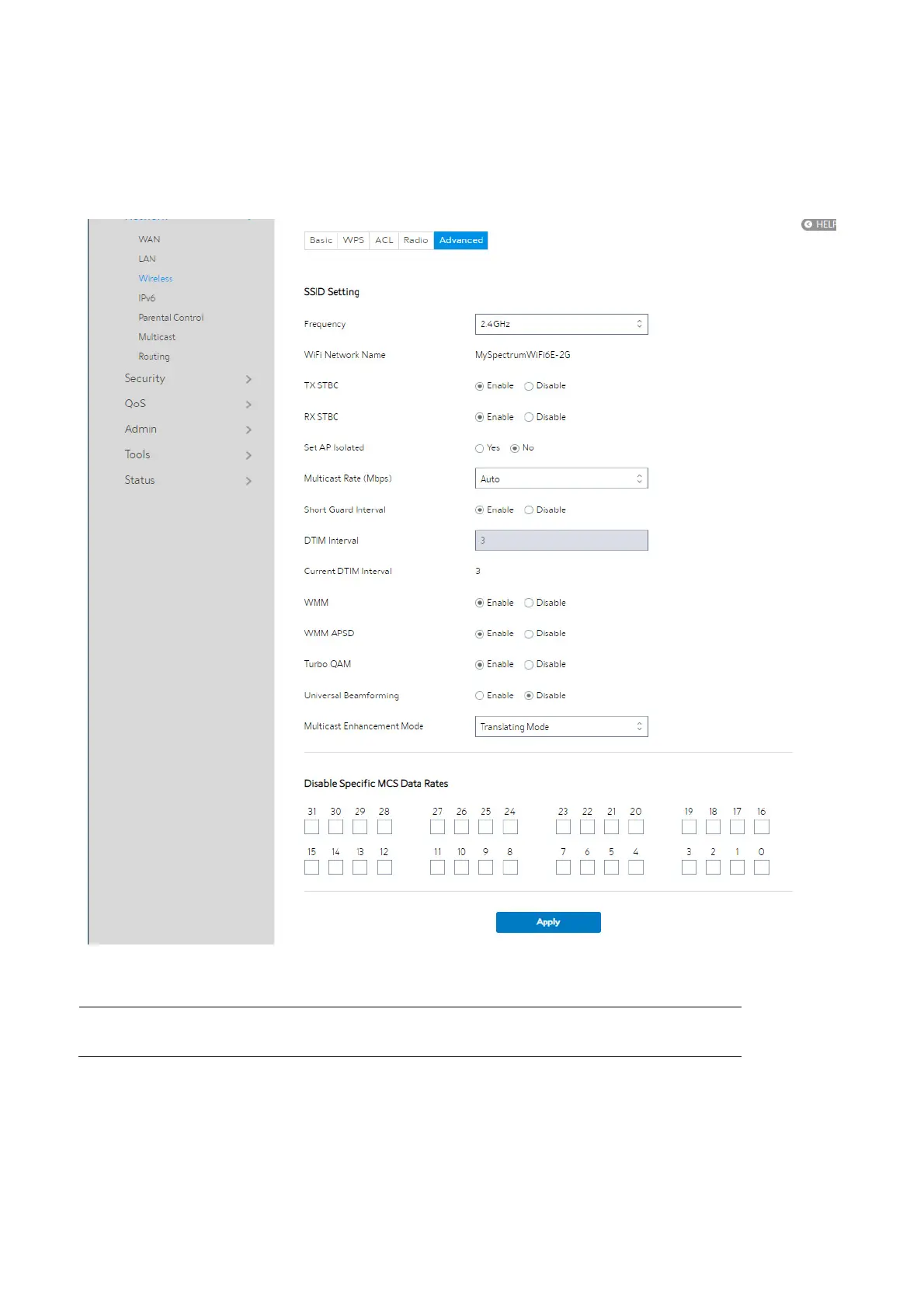Viewport: 924px width, 1308px height.
Task: Check MCS data rate 4 box
Action: (x=636, y=868)
